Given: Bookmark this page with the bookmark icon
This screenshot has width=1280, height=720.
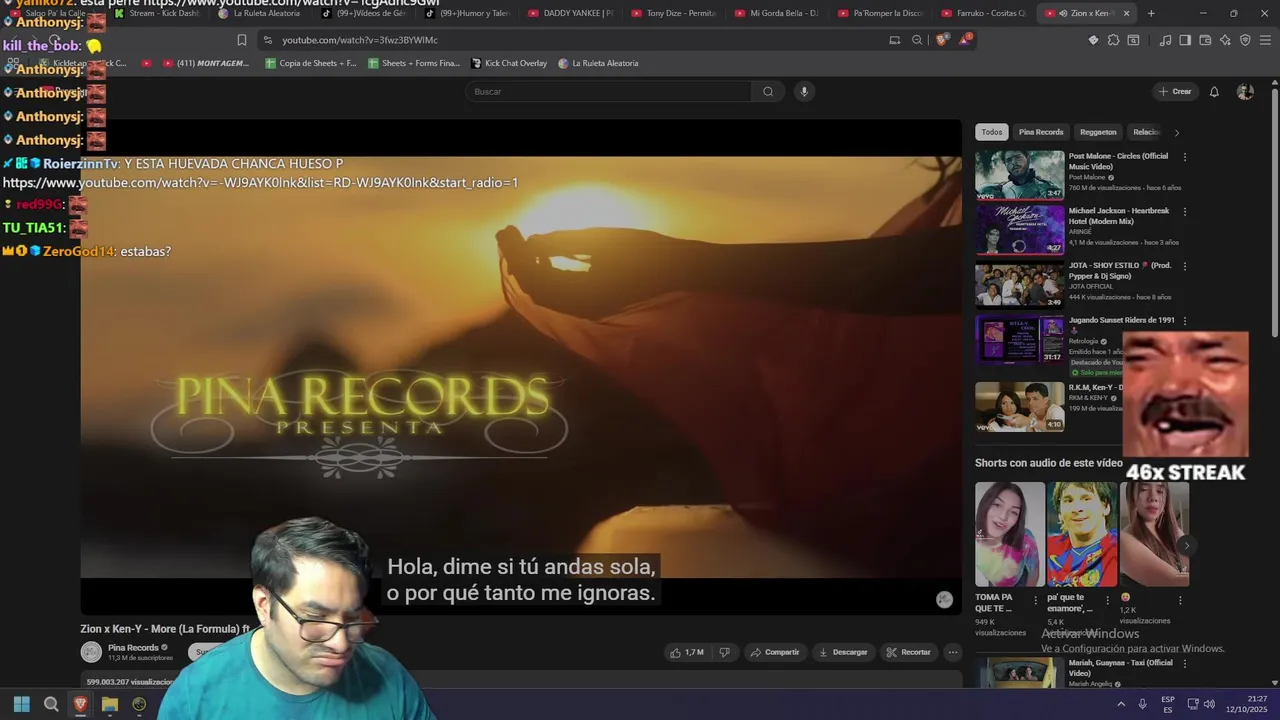Looking at the screenshot, I should pos(241,40).
